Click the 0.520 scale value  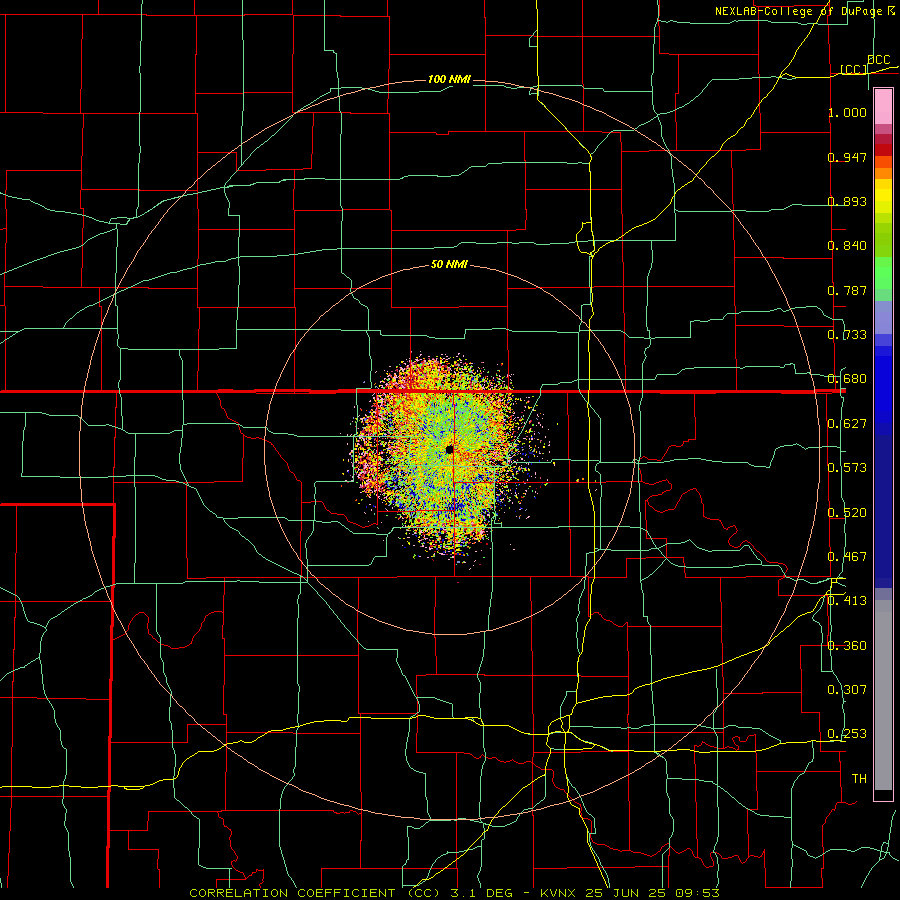click(847, 513)
